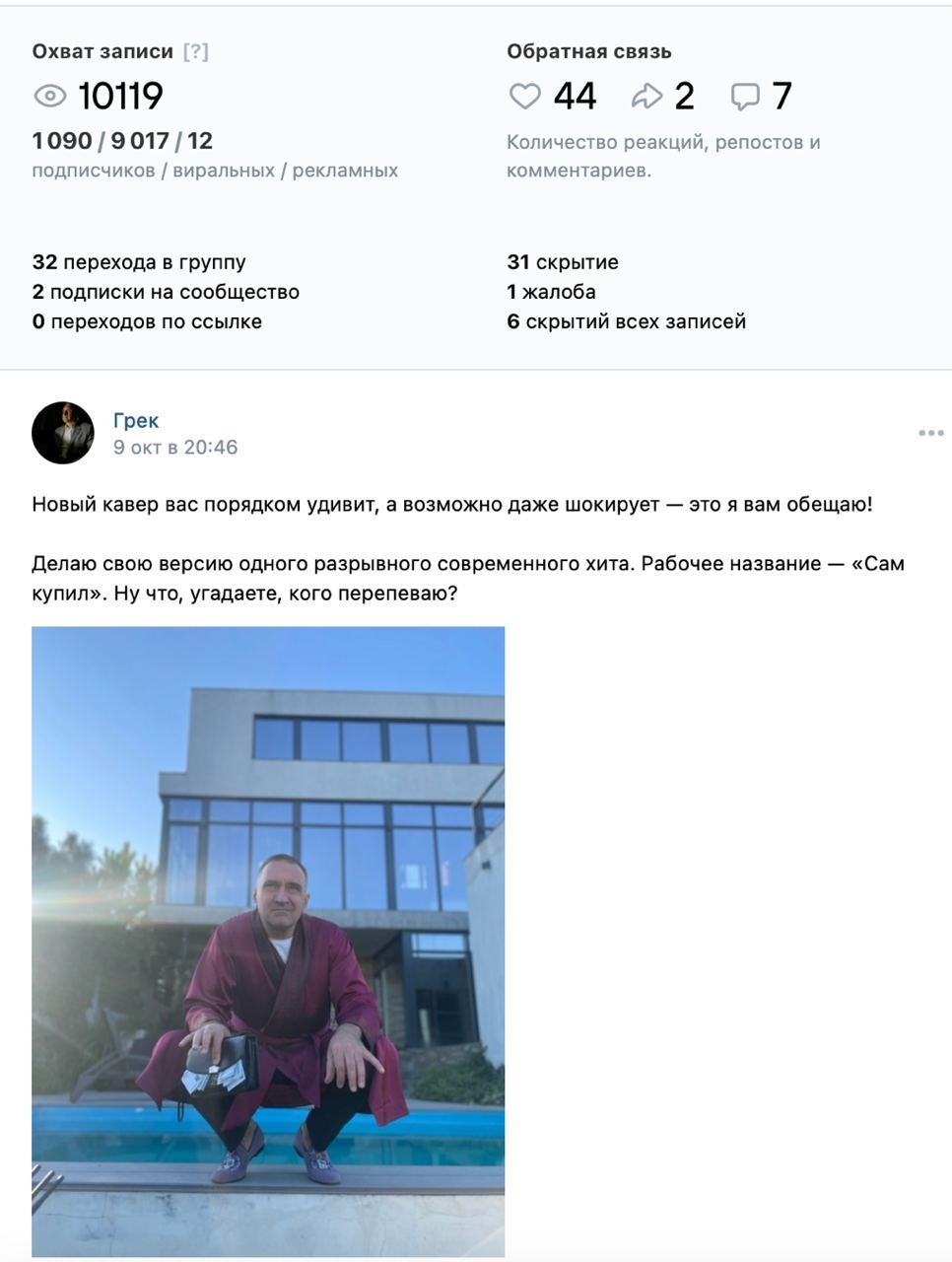
Task: Open the Грек profile avatar
Action: tap(63, 433)
